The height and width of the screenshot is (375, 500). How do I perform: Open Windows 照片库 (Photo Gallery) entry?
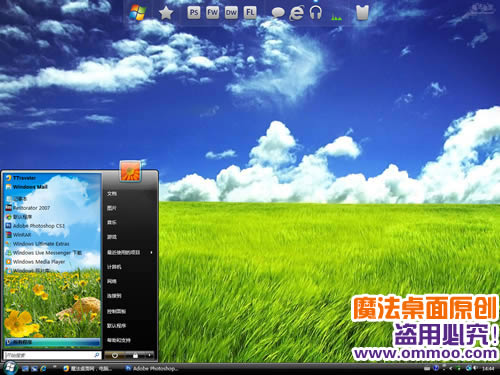tap(28, 271)
